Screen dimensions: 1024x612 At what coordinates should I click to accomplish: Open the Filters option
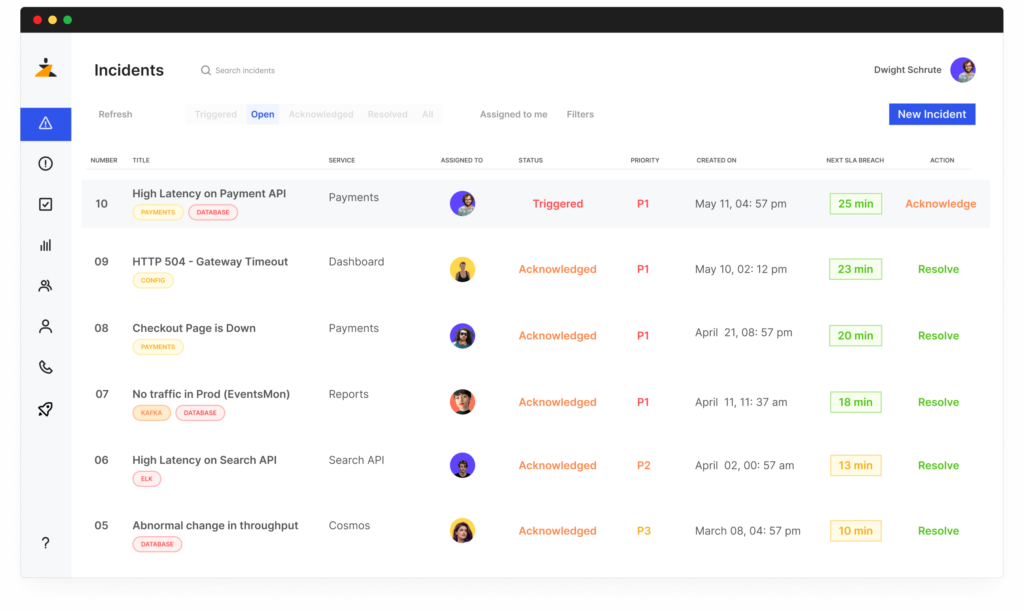click(x=580, y=114)
